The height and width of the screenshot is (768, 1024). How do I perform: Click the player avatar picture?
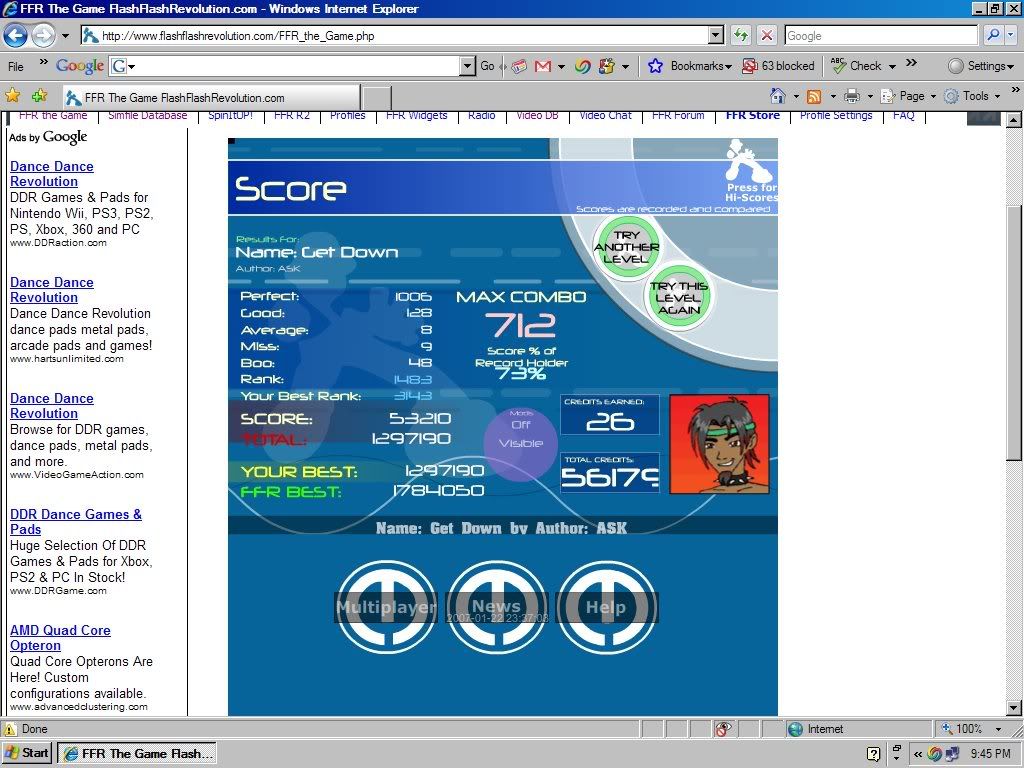click(719, 444)
